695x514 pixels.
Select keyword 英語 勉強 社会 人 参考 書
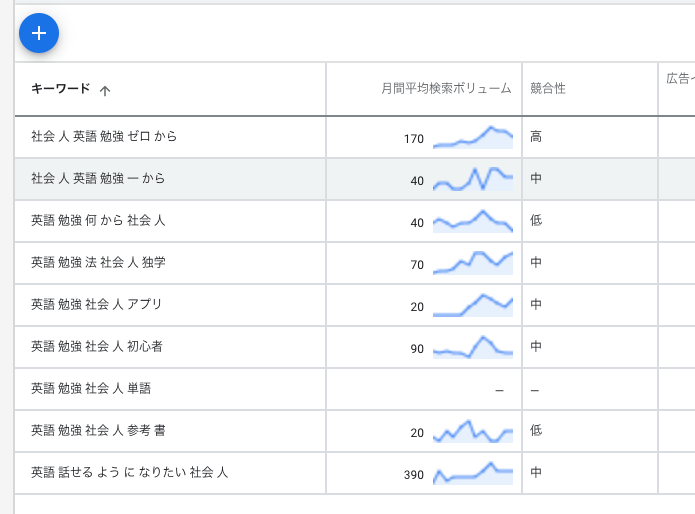tap(98, 430)
